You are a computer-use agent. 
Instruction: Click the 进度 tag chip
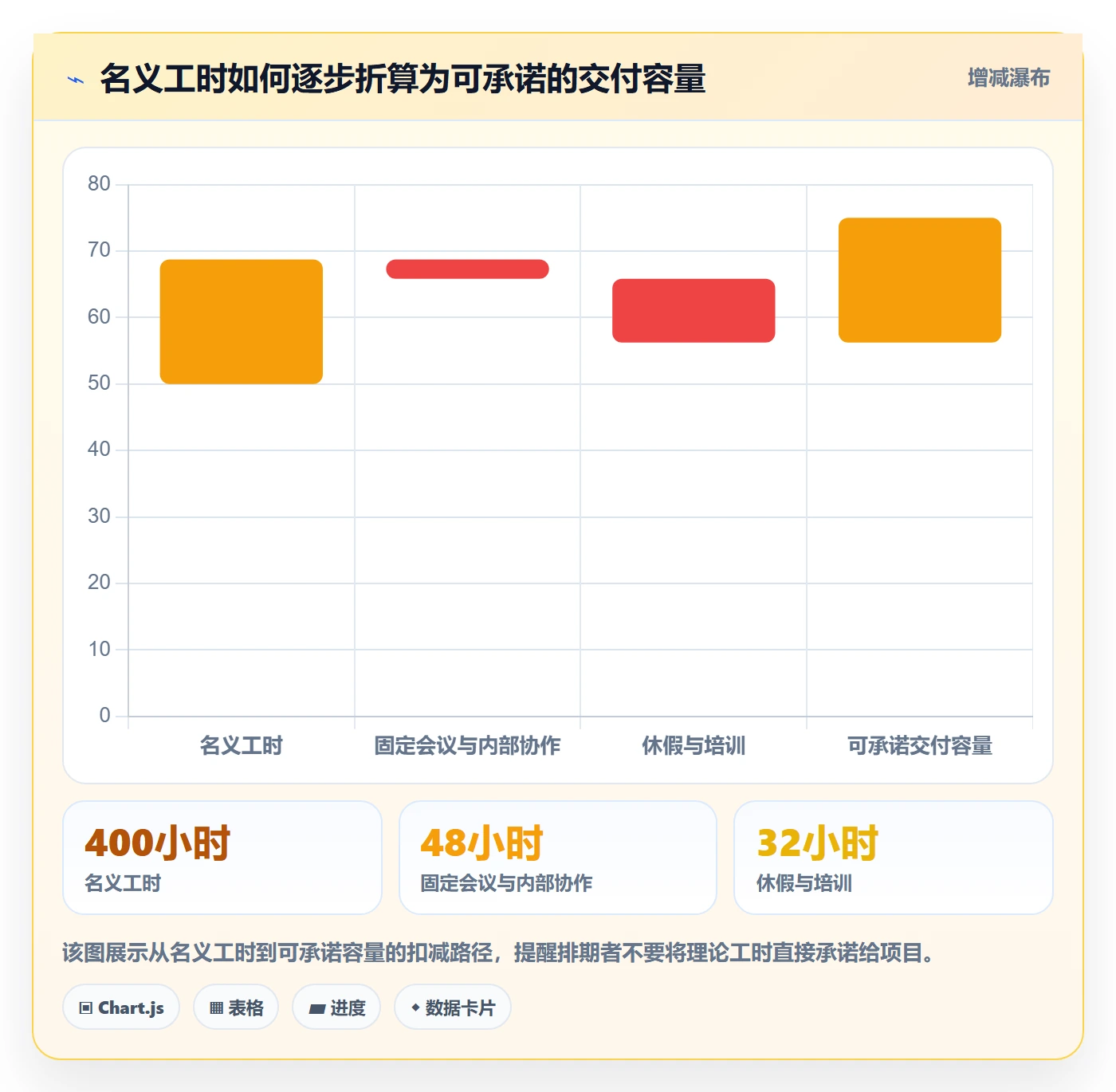pyautogui.click(x=336, y=1008)
